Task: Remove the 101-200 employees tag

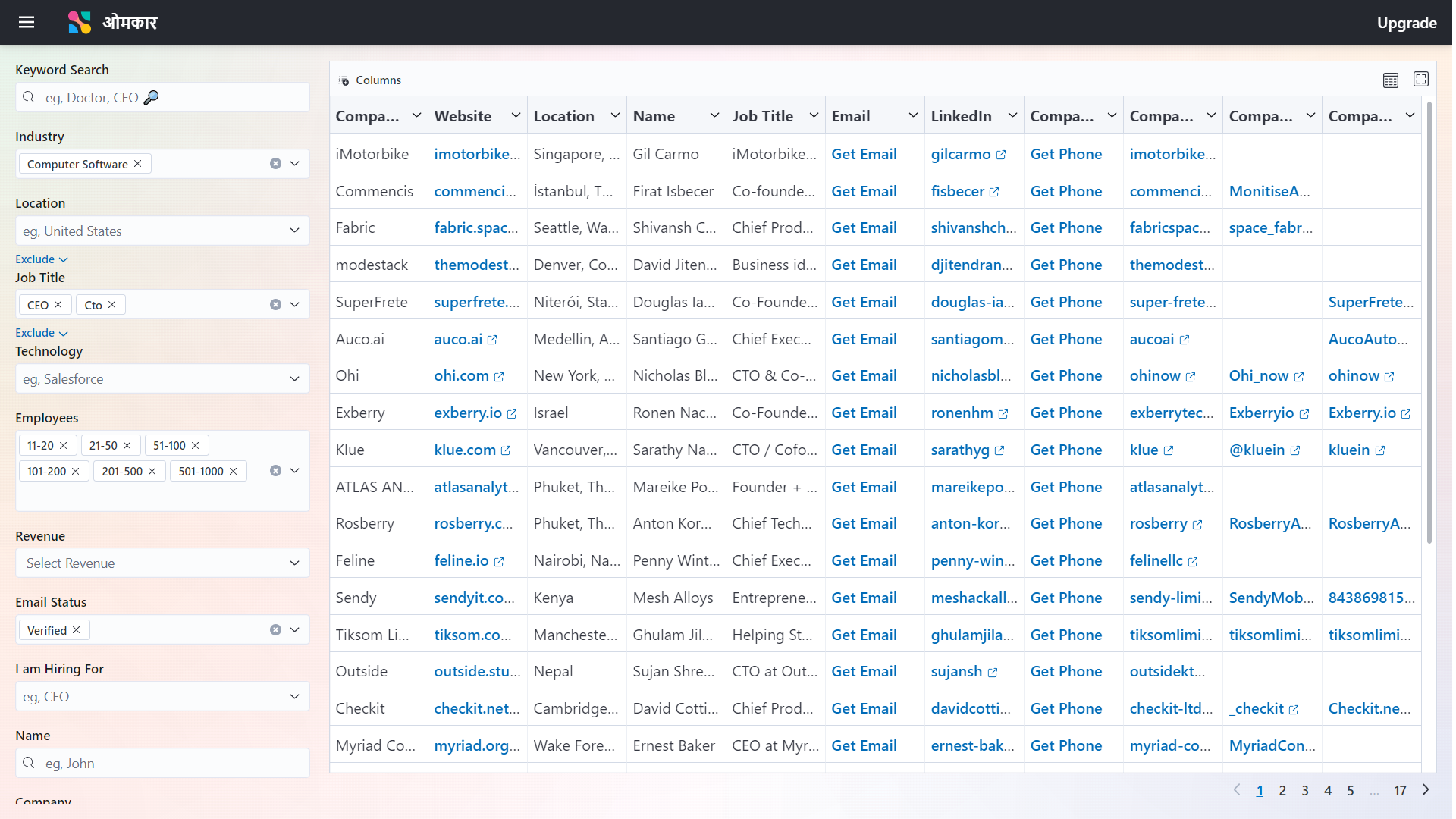Action: pyautogui.click(x=76, y=471)
